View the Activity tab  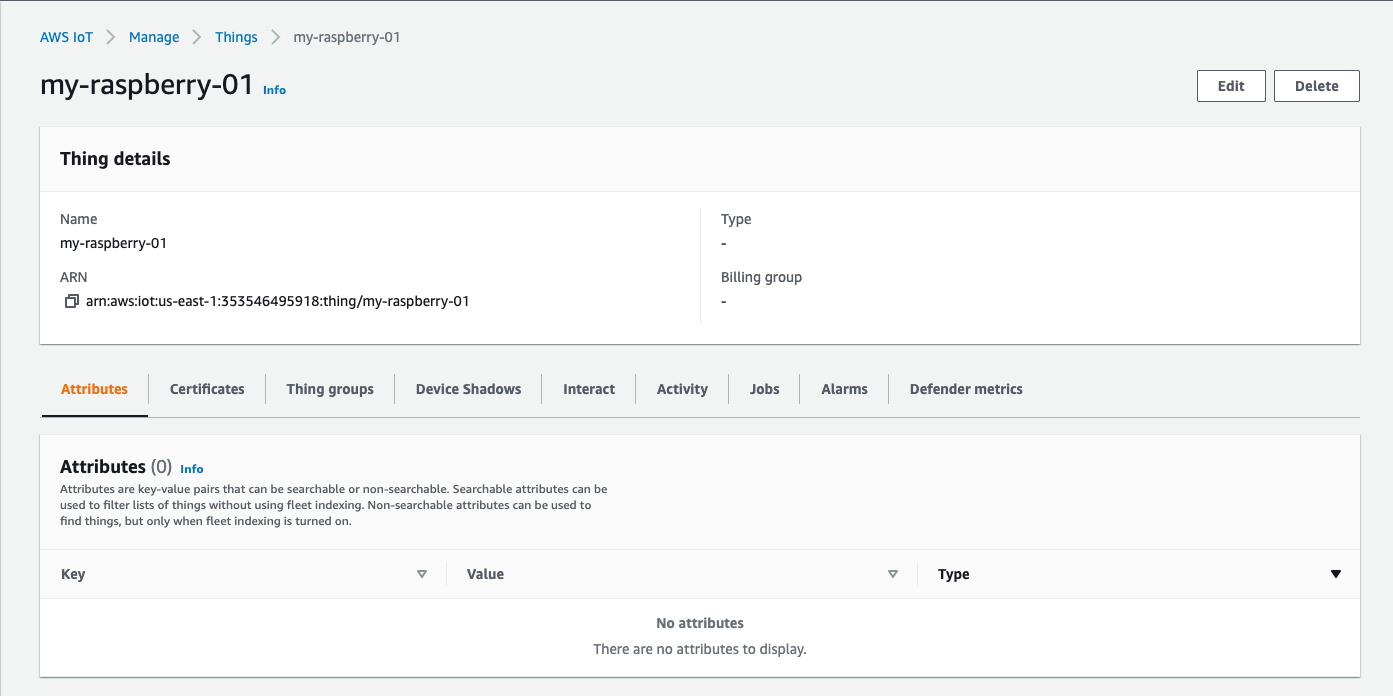[682, 389]
